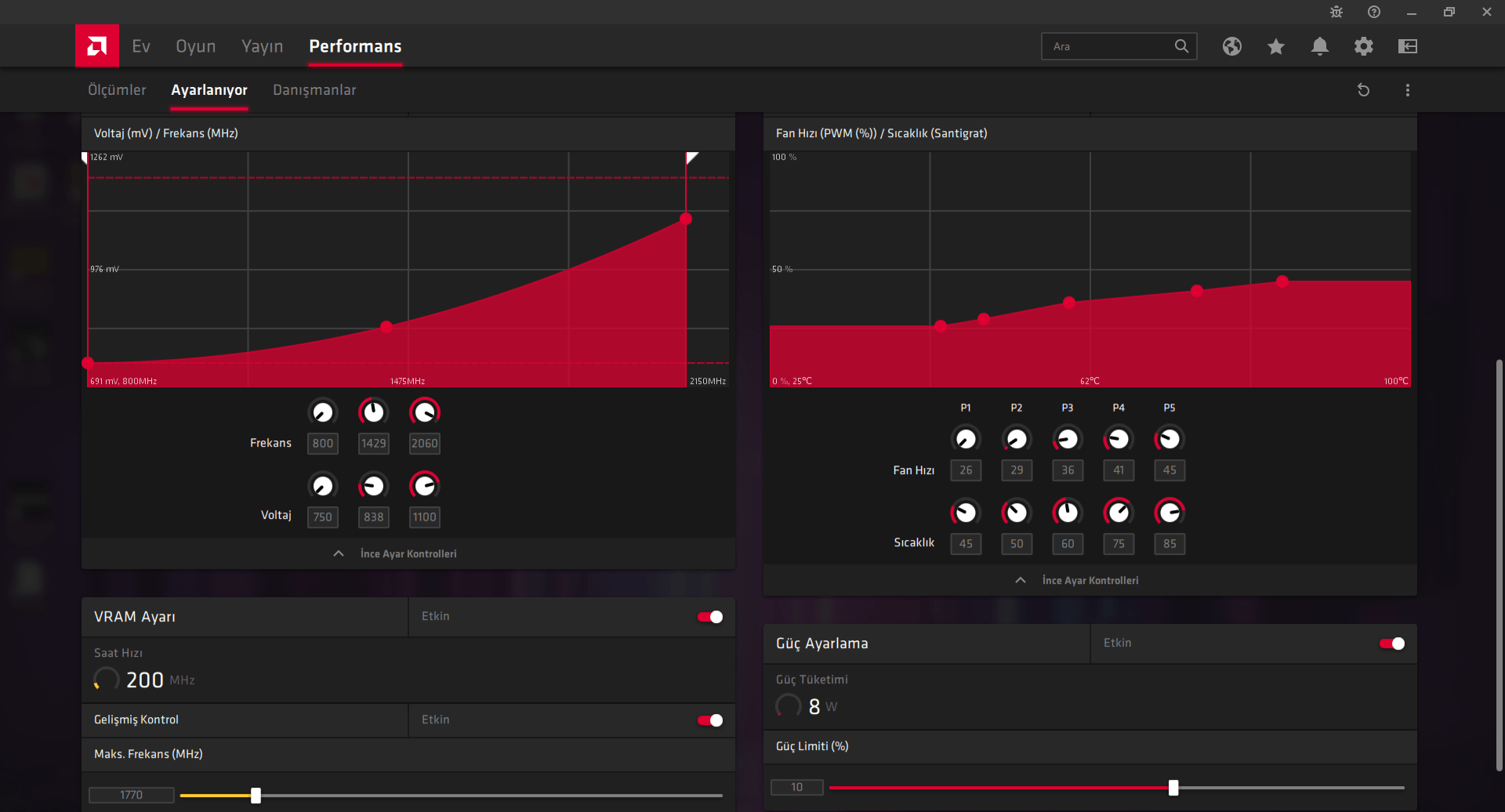Click the P3 fan speed knob
This screenshot has height=812, width=1505.
pos(1068,439)
